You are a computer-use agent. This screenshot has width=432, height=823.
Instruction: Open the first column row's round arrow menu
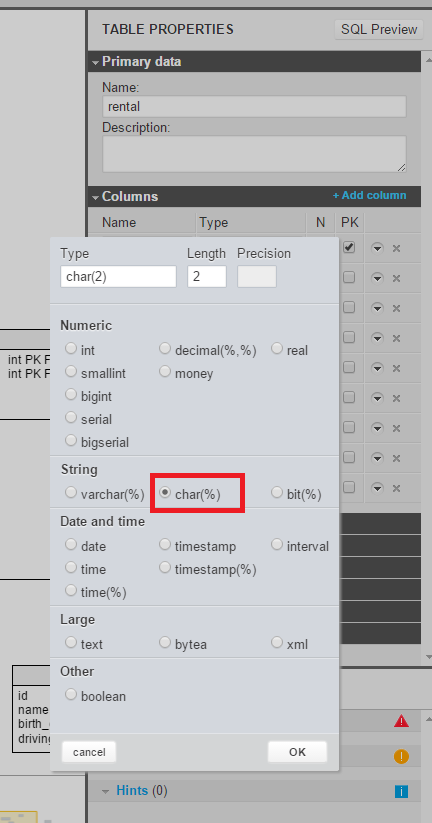377,248
